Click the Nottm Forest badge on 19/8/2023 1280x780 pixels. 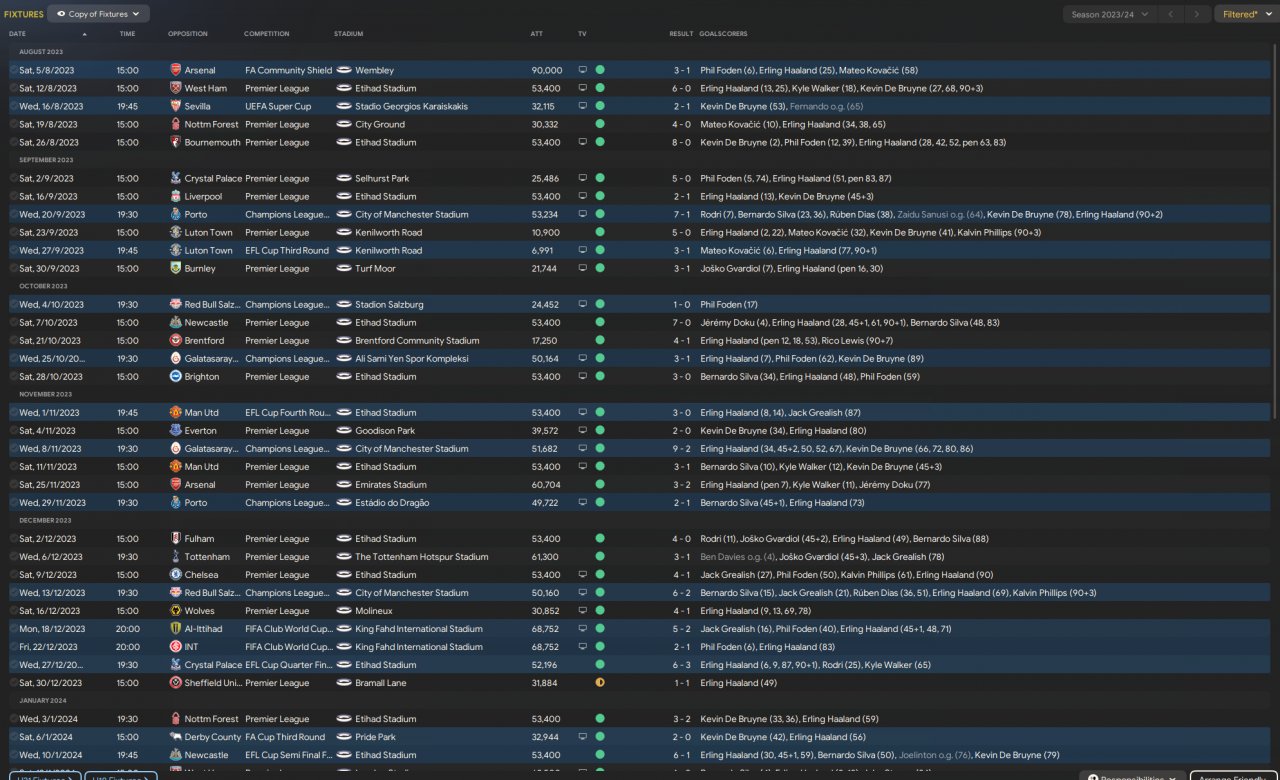176,125
